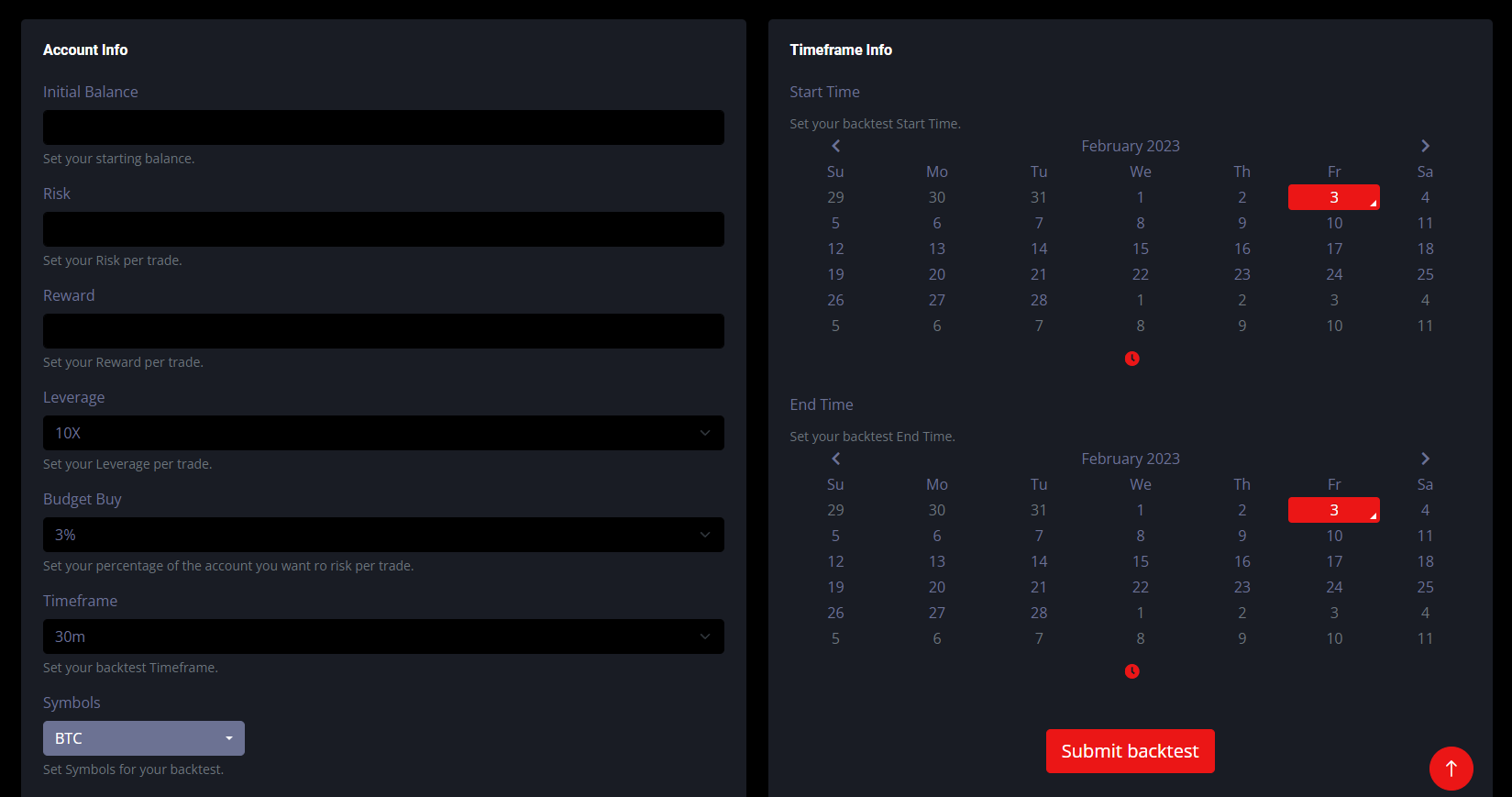Select February 15 in Start Time calendar
Image resolution: width=1512 pixels, height=797 pixels.
click(x=1140, y=249)
